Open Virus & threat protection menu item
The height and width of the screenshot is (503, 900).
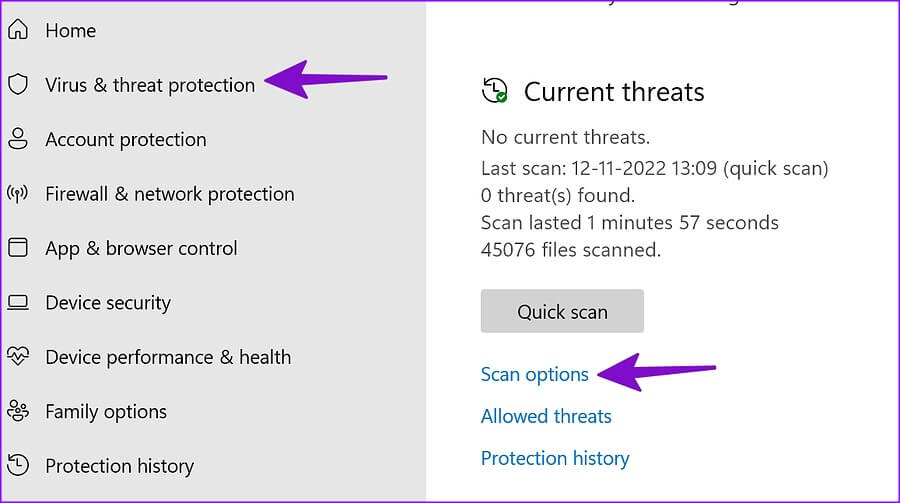[150, 85]
